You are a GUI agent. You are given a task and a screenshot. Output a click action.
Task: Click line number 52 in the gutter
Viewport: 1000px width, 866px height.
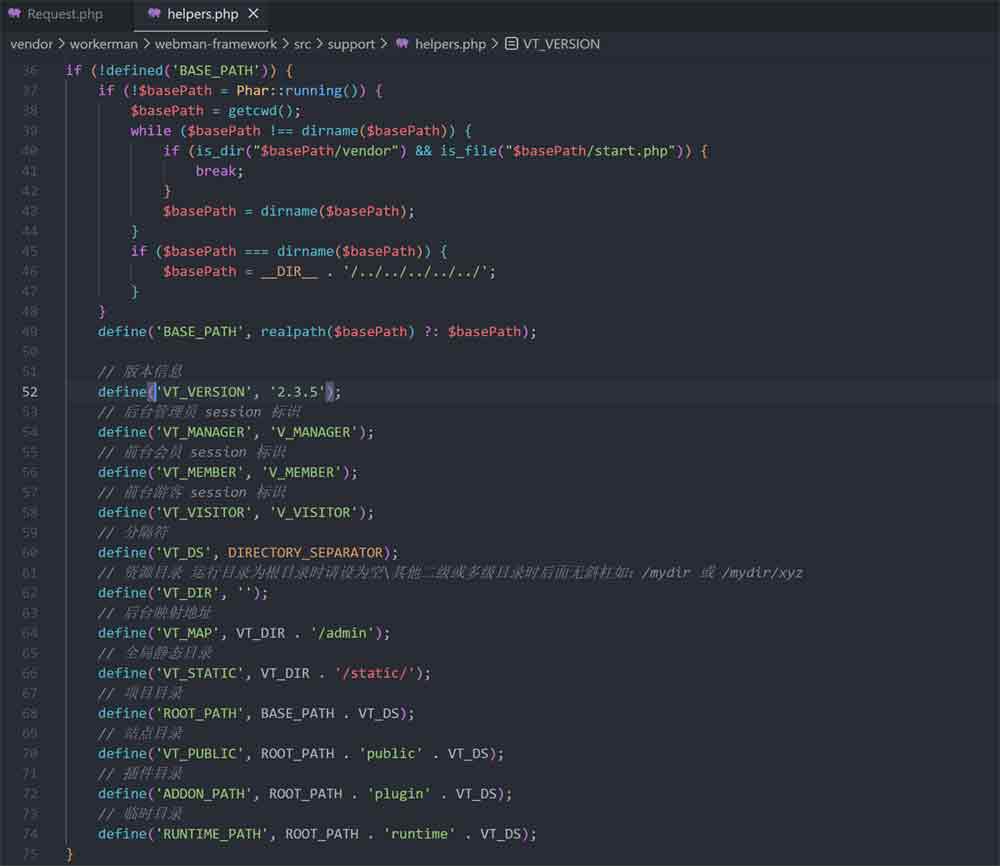[x=29, y=392]
